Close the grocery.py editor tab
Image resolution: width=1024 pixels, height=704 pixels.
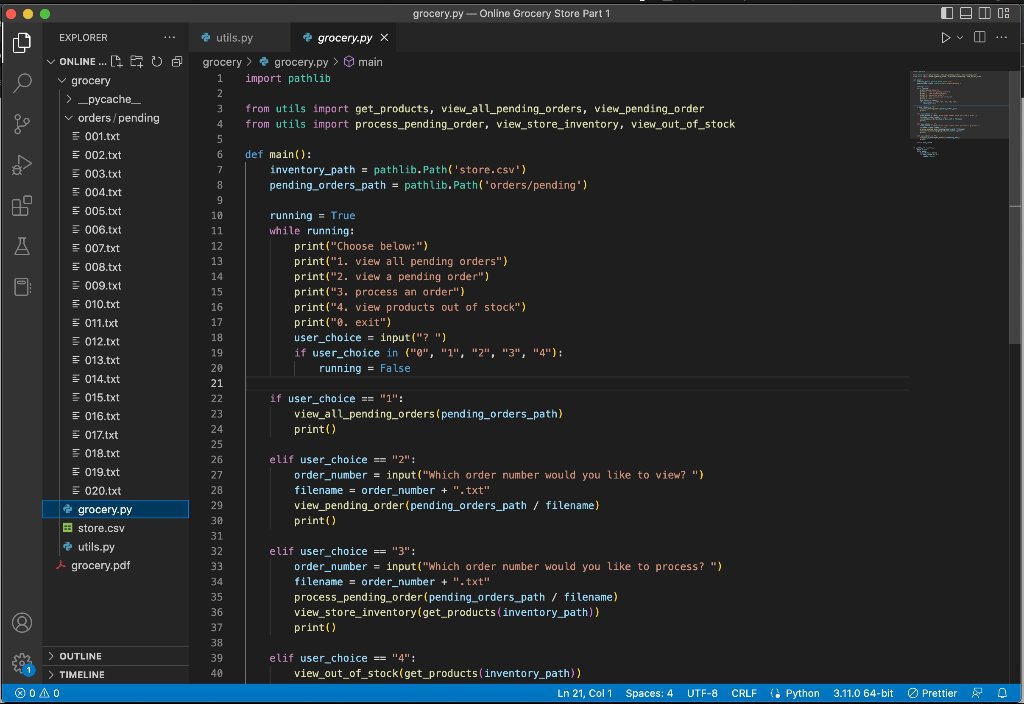coord(384,38)
